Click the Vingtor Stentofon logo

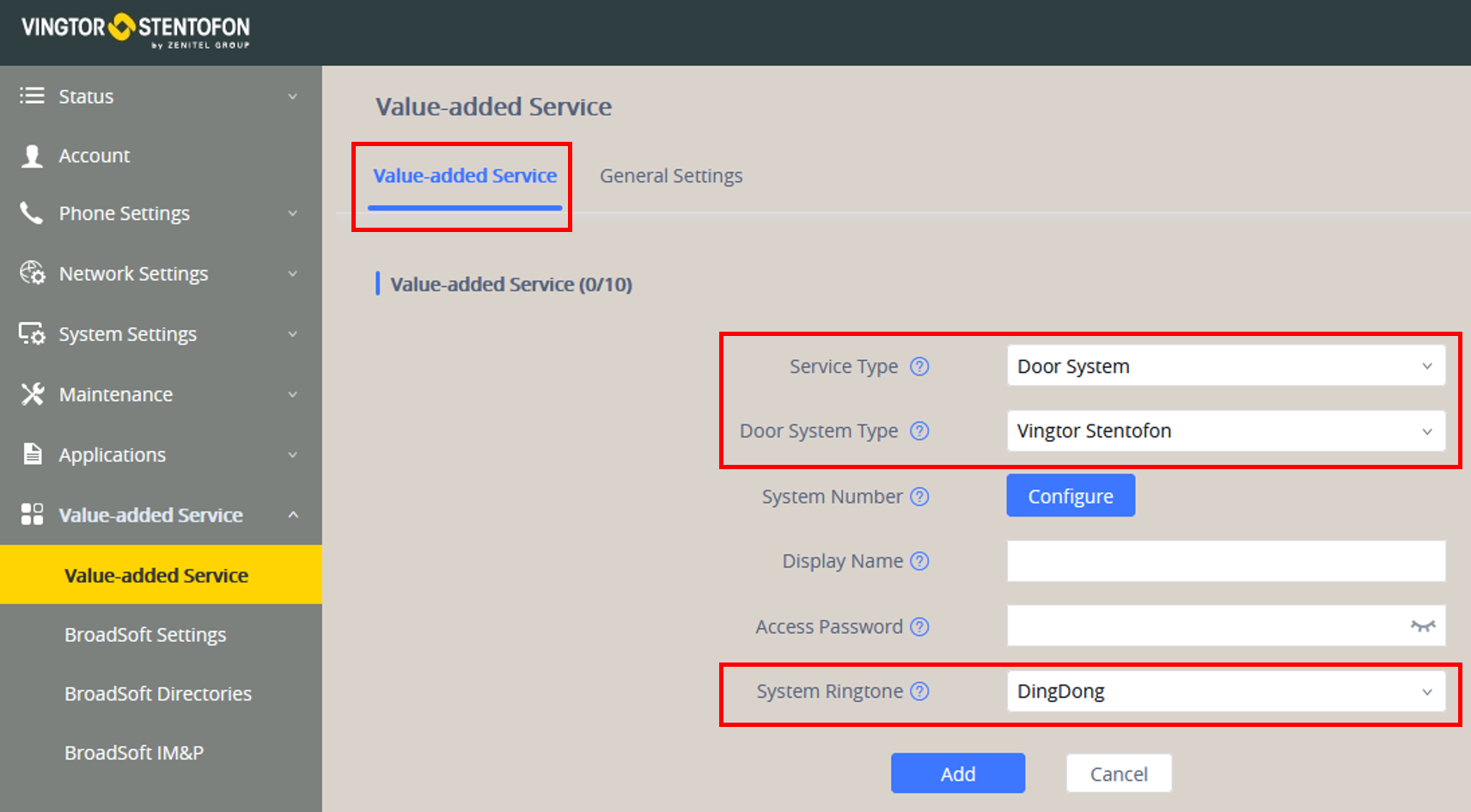pos(136,30)
